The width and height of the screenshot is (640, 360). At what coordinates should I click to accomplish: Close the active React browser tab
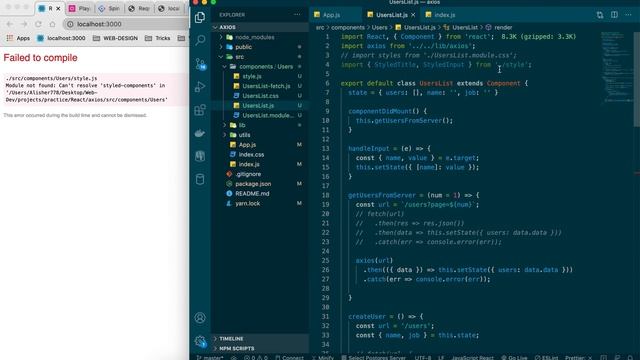tap(58, 9)
